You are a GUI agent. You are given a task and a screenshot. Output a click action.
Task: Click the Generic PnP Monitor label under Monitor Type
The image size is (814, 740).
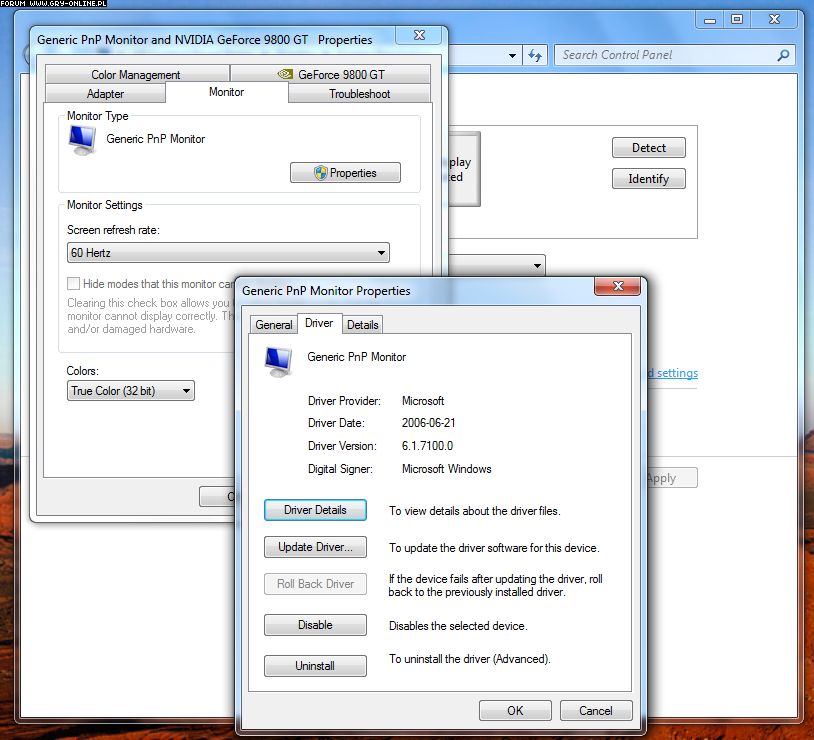click(x=156, y=139)
